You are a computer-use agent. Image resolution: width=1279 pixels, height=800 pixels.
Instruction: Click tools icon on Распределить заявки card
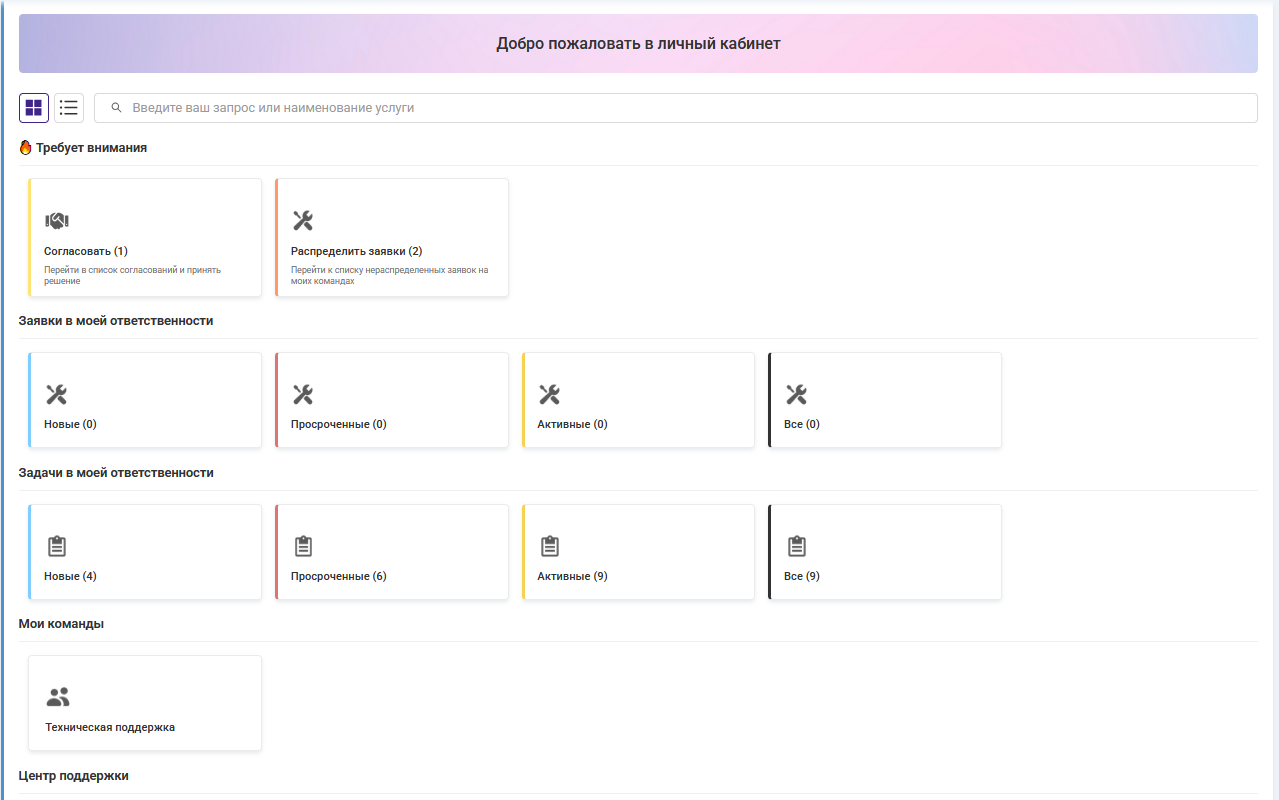[303, 221]
